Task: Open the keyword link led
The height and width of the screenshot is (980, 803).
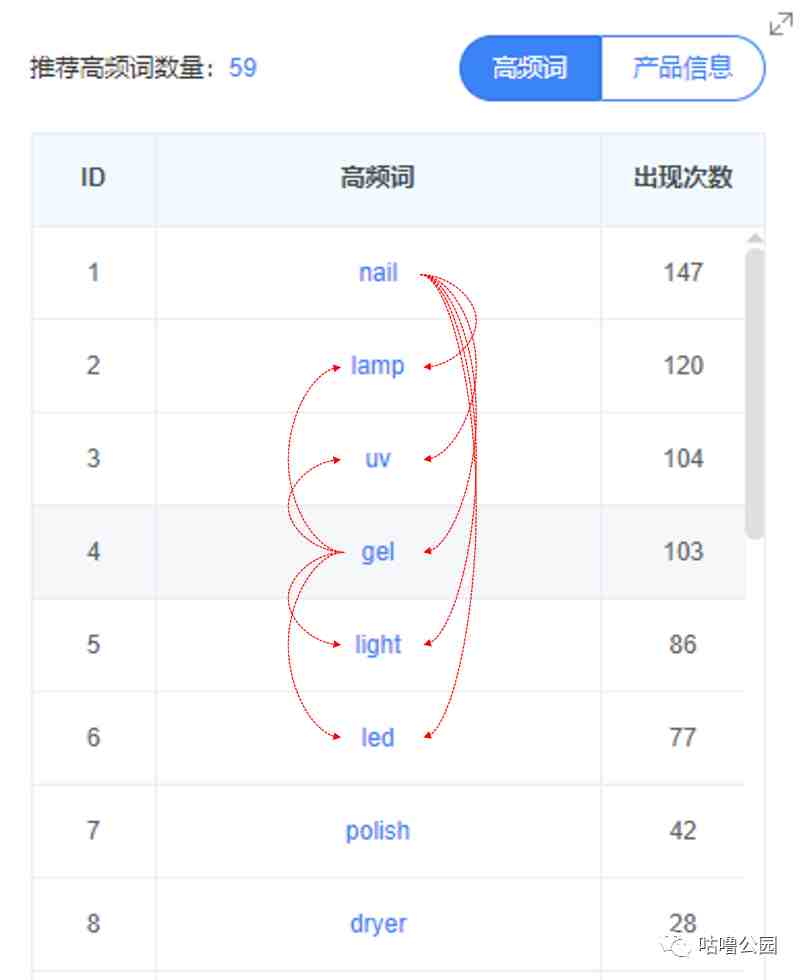Action: point(377,738)
